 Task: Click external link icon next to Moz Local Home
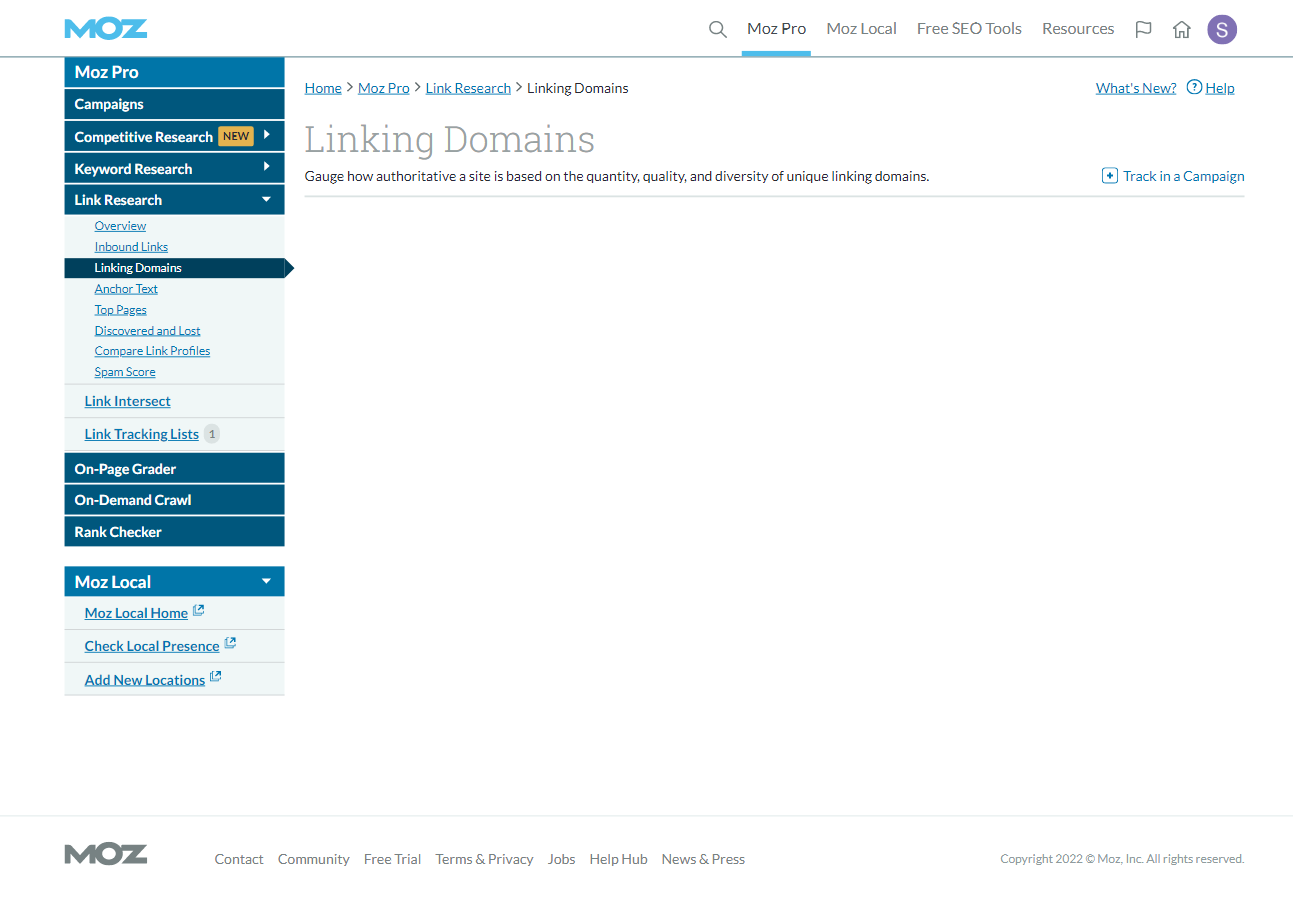[x=198, y=611]
